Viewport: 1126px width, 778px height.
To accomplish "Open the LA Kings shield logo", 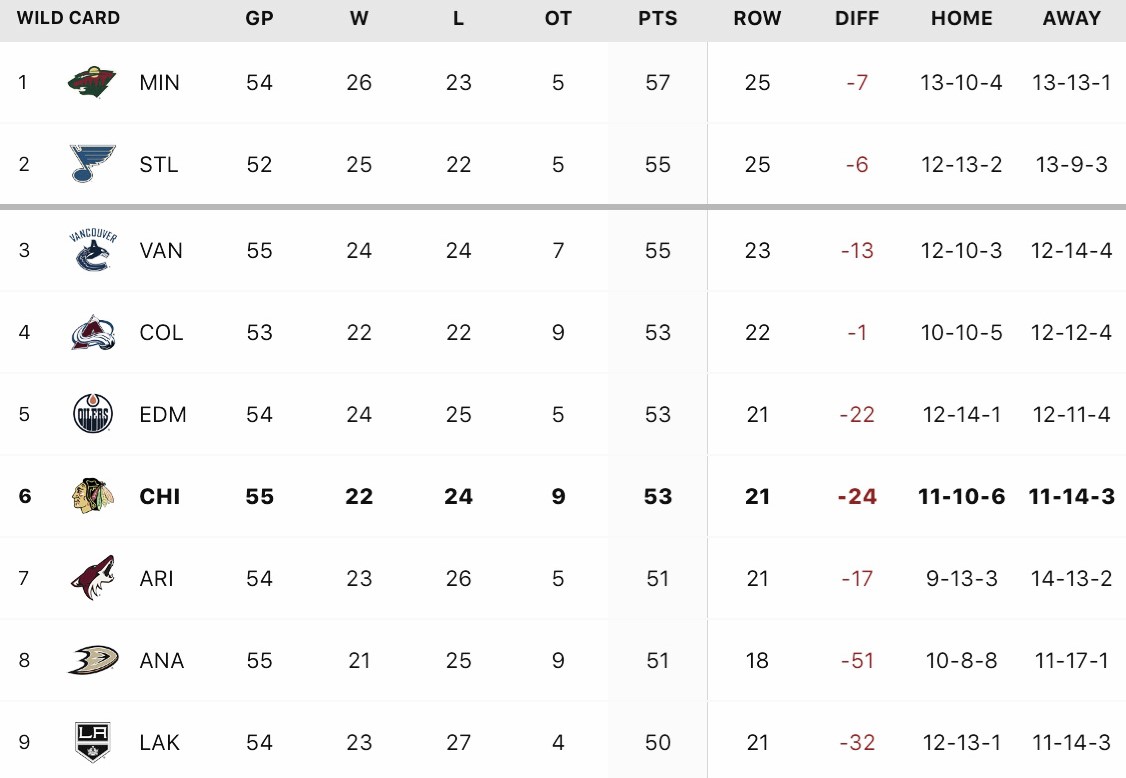I will [93, 741].
